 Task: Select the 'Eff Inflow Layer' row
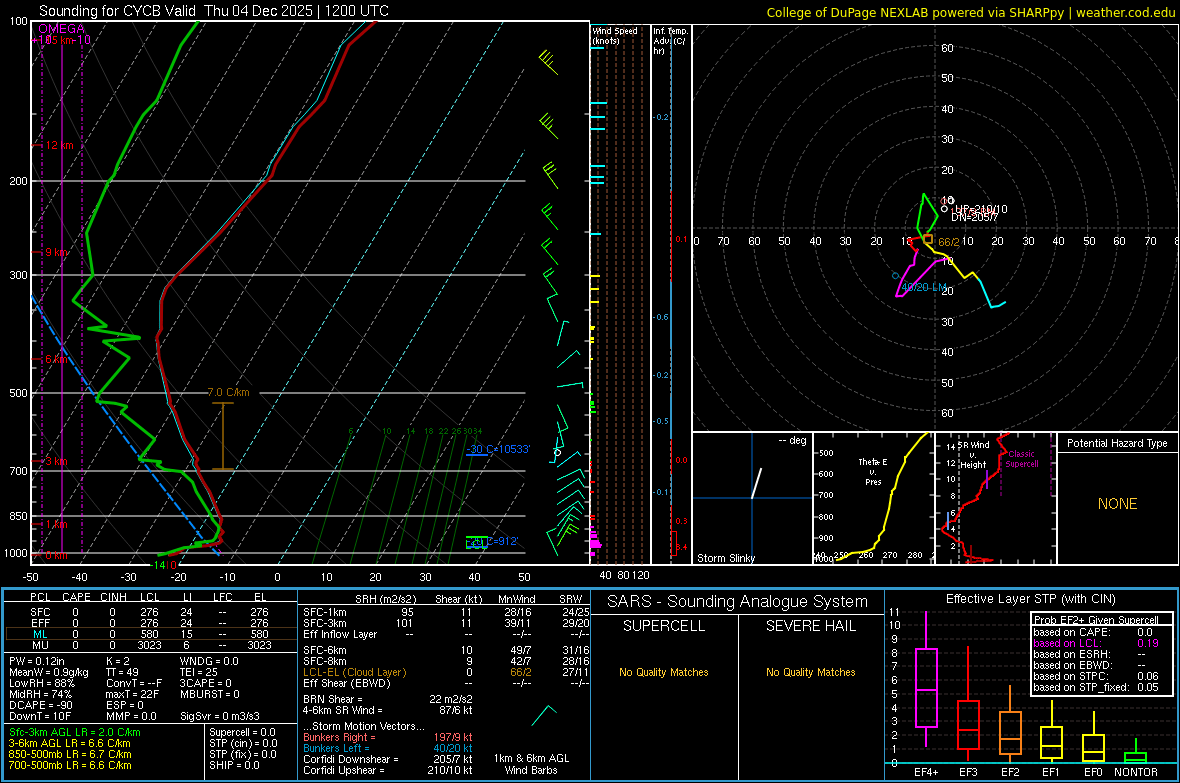point(446,634)
